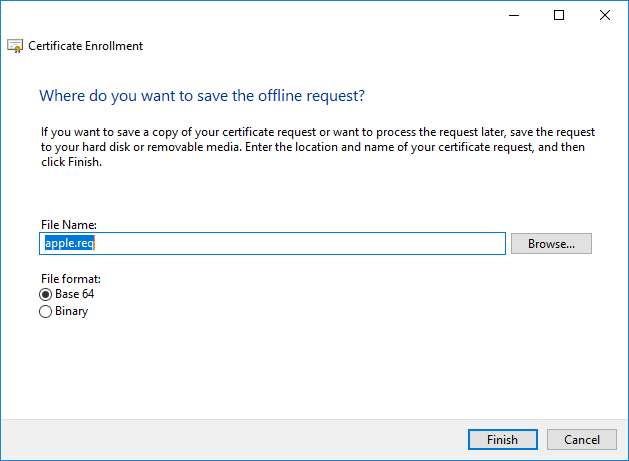The width and height of the screenshot is (629, 461).
Task: Click Finish to save the offline request
Action: [x=503, y=439]
